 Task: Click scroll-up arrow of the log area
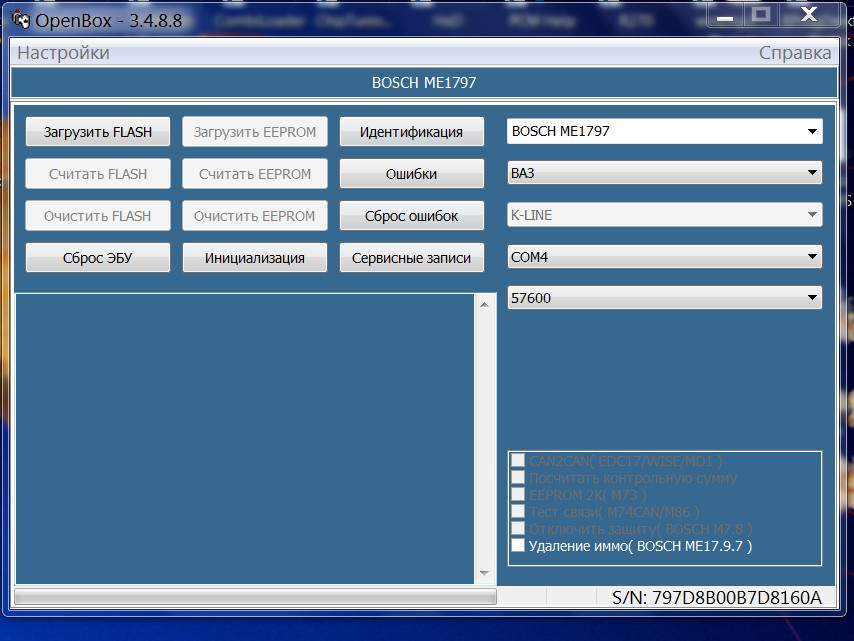[x=484, y=305]
